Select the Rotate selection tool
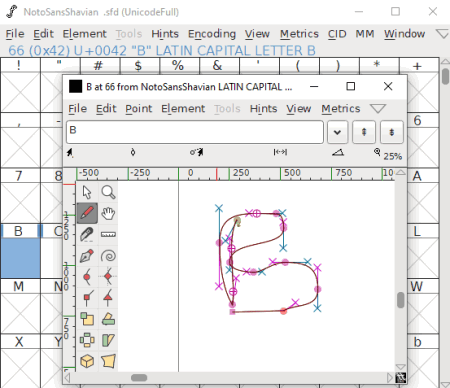 [x=108, y=319]
